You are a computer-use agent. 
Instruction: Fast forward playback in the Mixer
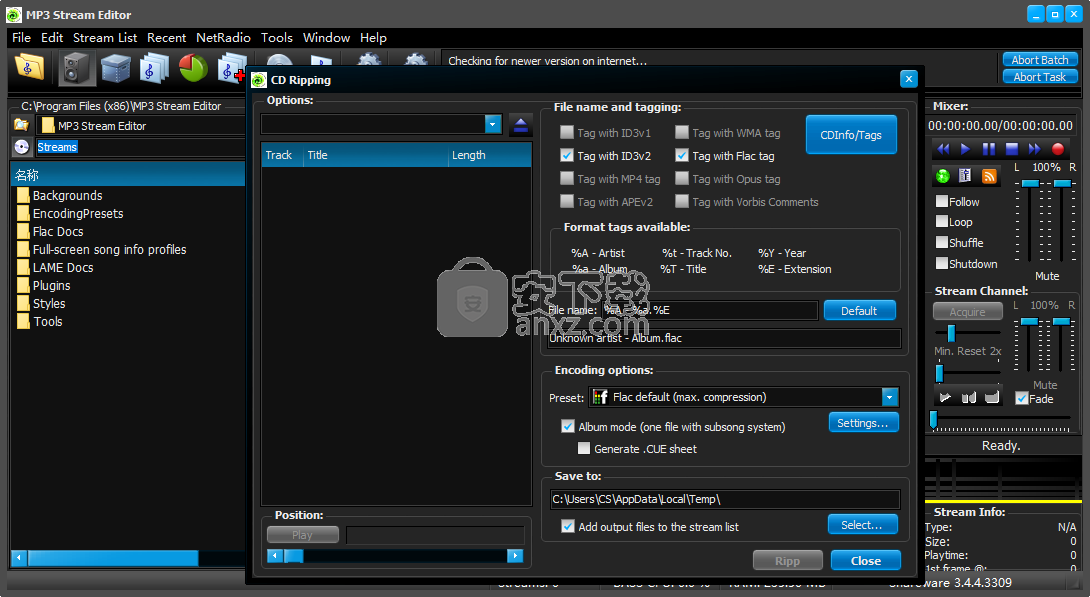click(1034, 149)
